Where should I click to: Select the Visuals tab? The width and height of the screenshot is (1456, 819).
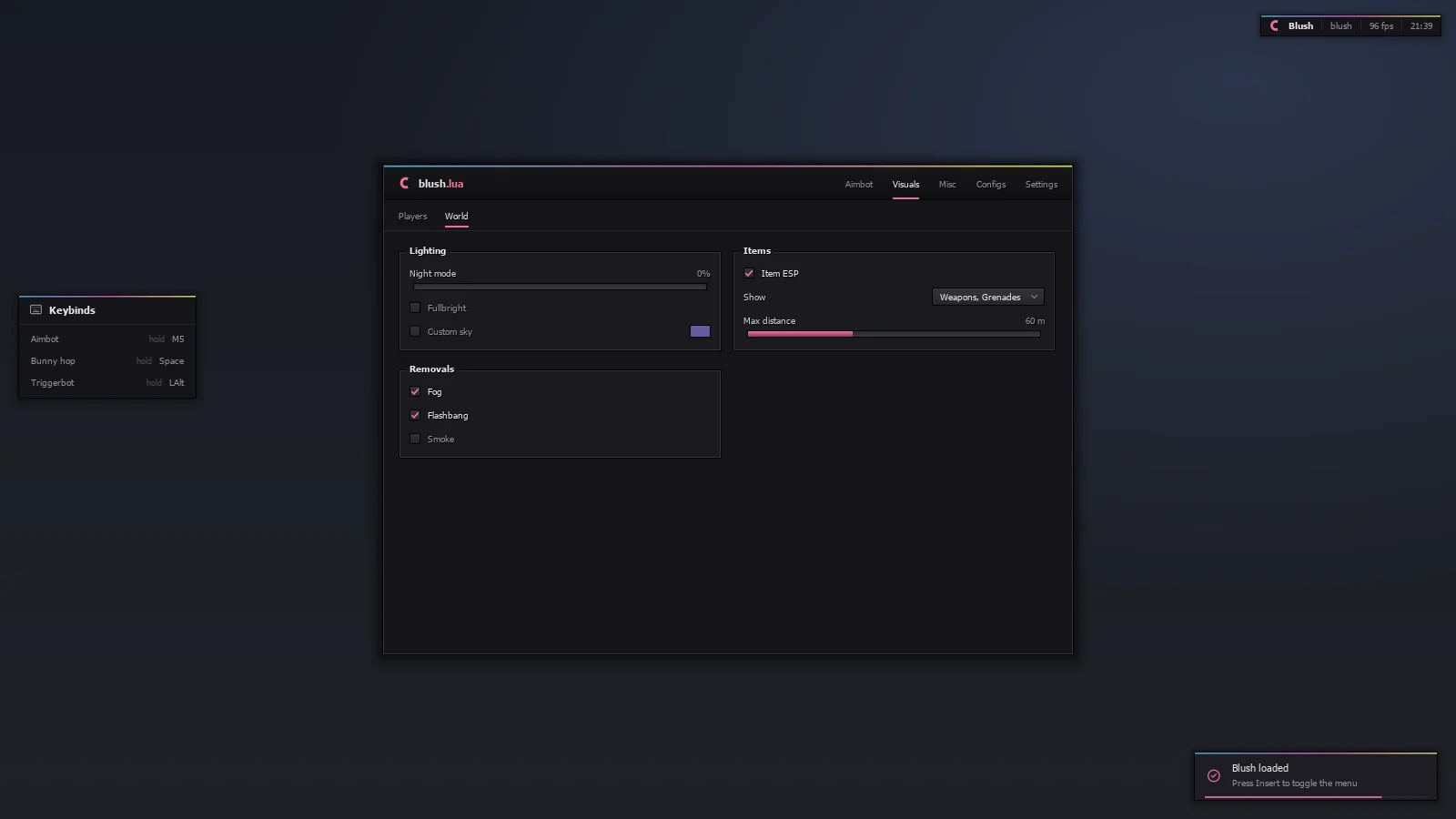(x=905, y=185)
